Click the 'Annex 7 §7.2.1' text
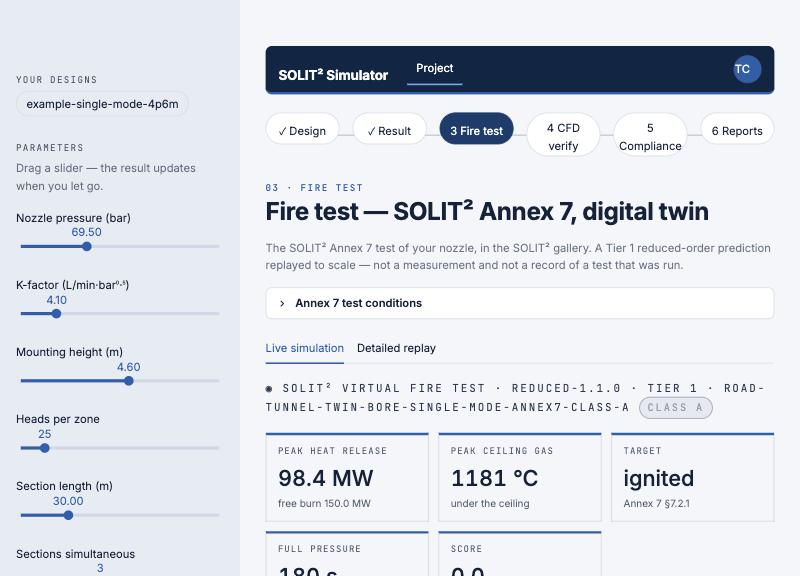Image resolution: width=800 pixels, height=576 pixels. click(x=656, y=504)
